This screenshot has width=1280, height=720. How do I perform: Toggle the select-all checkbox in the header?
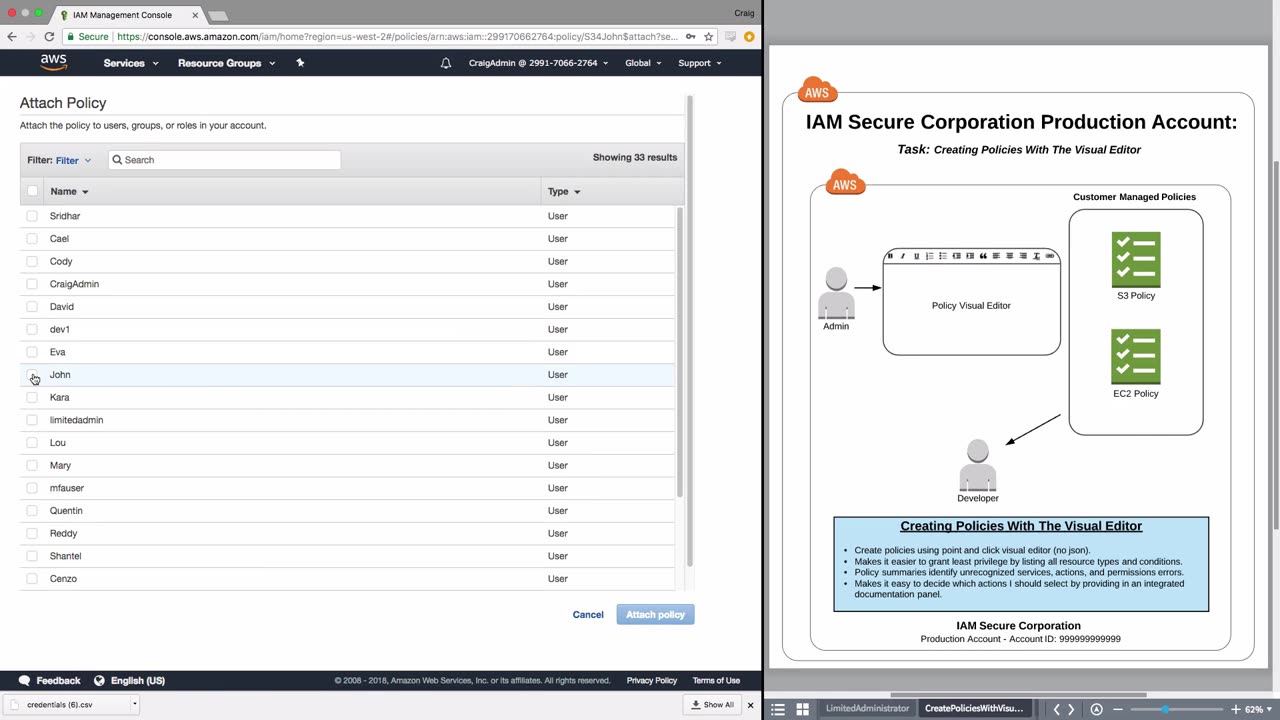pos(32,191)
